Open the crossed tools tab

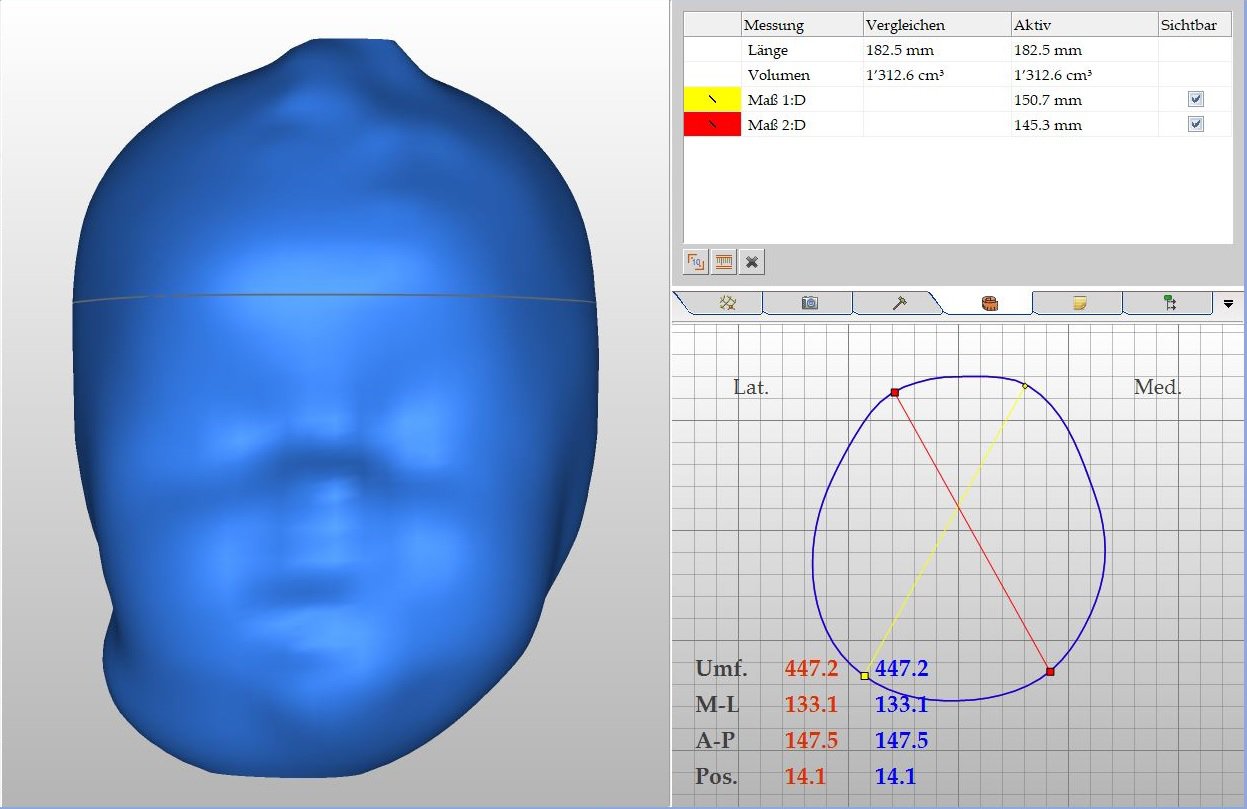(x=727, y=303)
